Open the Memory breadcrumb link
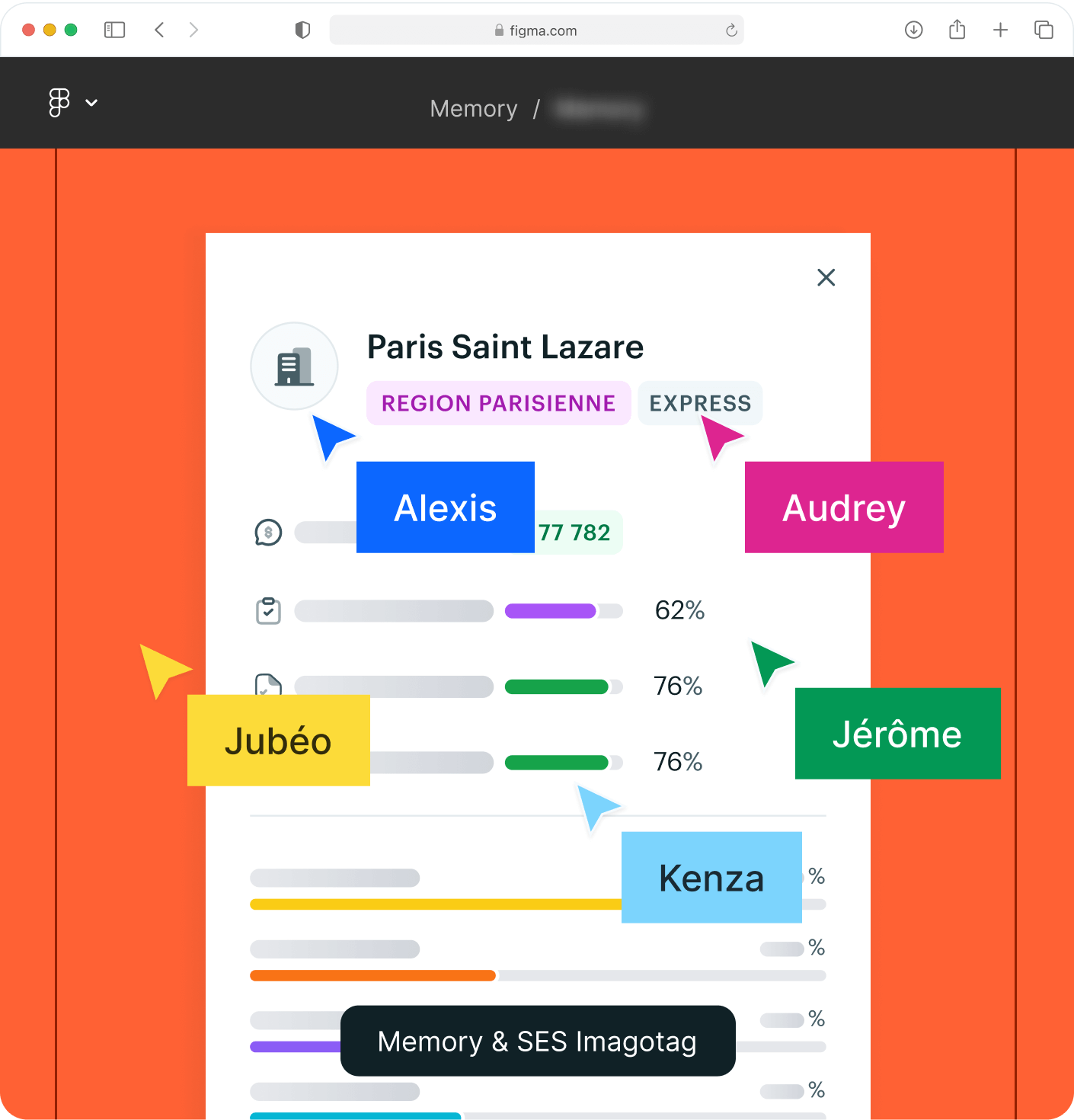Image resolution: width=1074 pixels, height=1120 pixels. click(x=473, y=109)
